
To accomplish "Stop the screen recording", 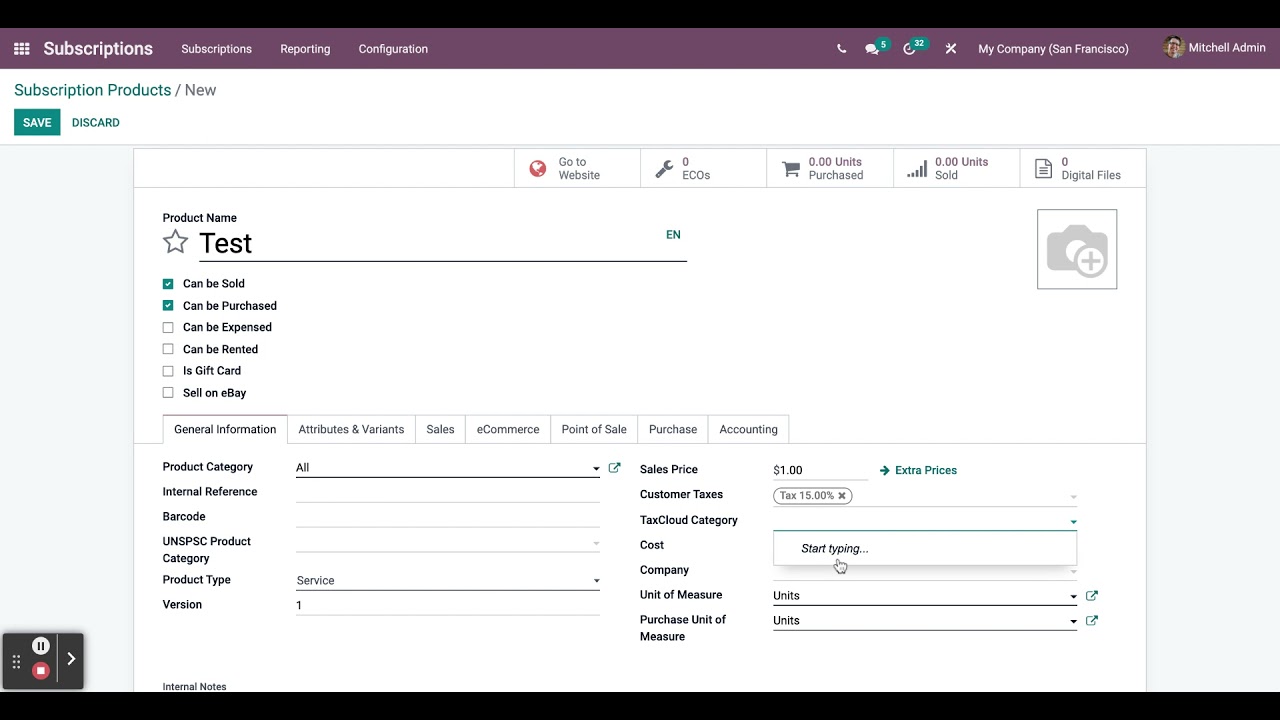I will (x=41, y=670).
